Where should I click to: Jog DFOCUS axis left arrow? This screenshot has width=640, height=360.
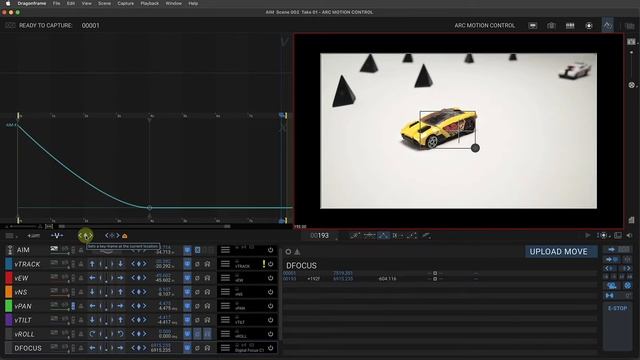pos(92,348)
